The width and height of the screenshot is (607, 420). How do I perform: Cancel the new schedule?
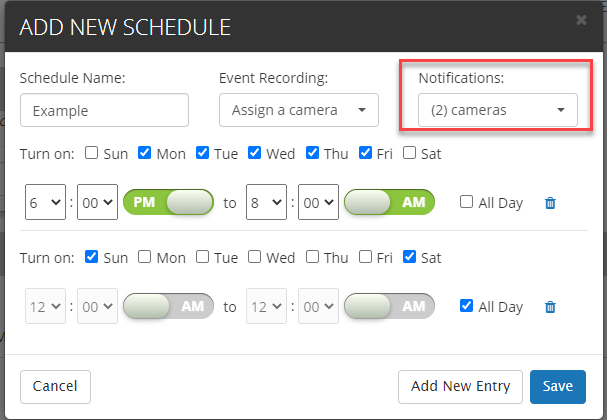point(55,386)
